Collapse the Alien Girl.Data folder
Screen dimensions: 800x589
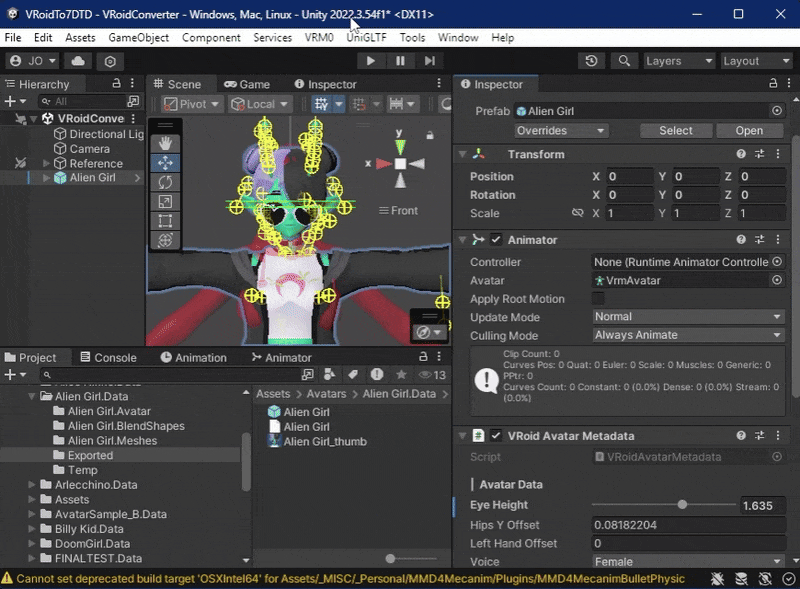coord(32,396)
